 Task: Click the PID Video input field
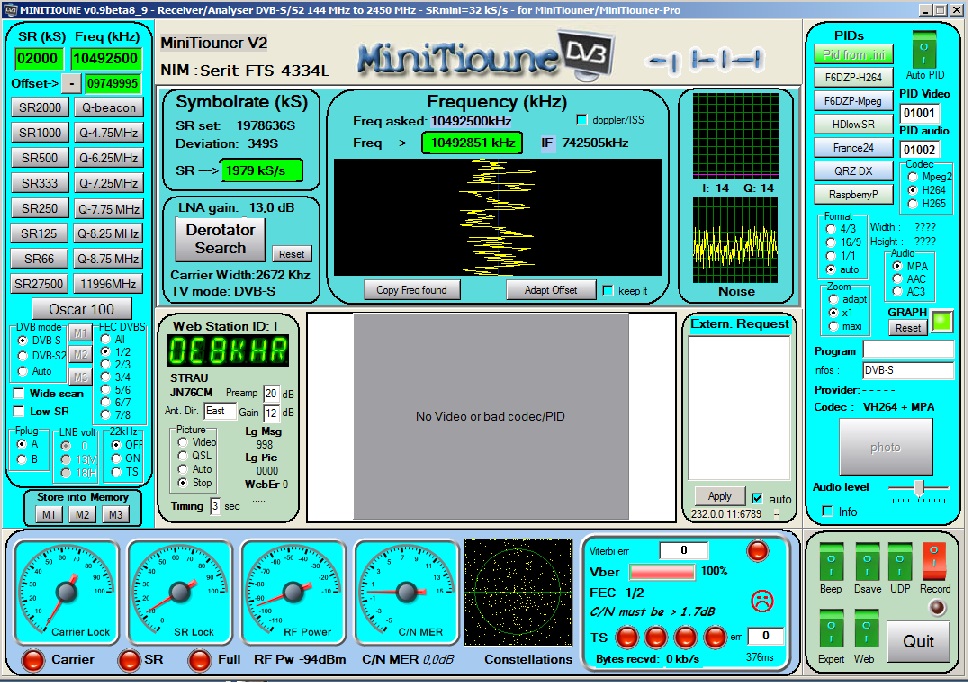tap(920, 113)
